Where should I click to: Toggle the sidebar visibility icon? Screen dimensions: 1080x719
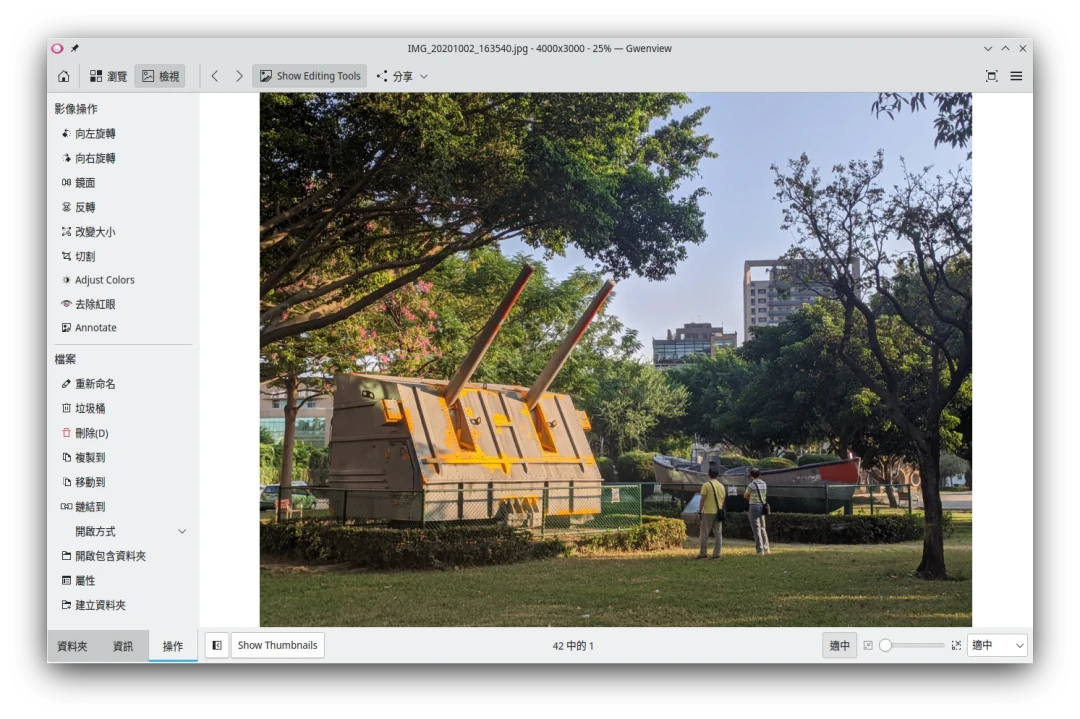click(217, 645)
